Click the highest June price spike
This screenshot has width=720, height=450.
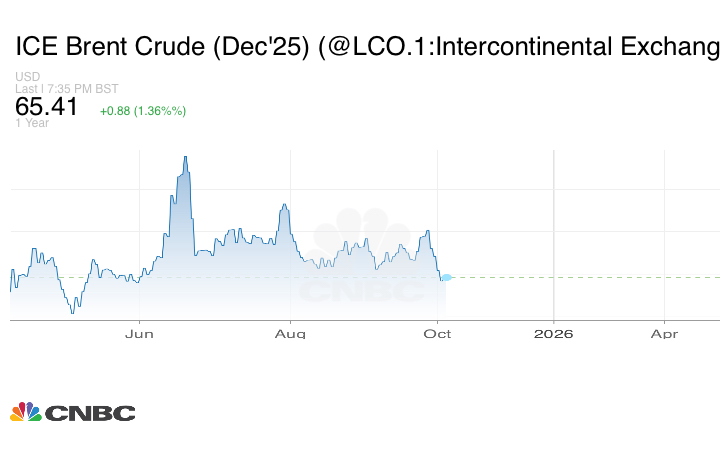[186, 158]
